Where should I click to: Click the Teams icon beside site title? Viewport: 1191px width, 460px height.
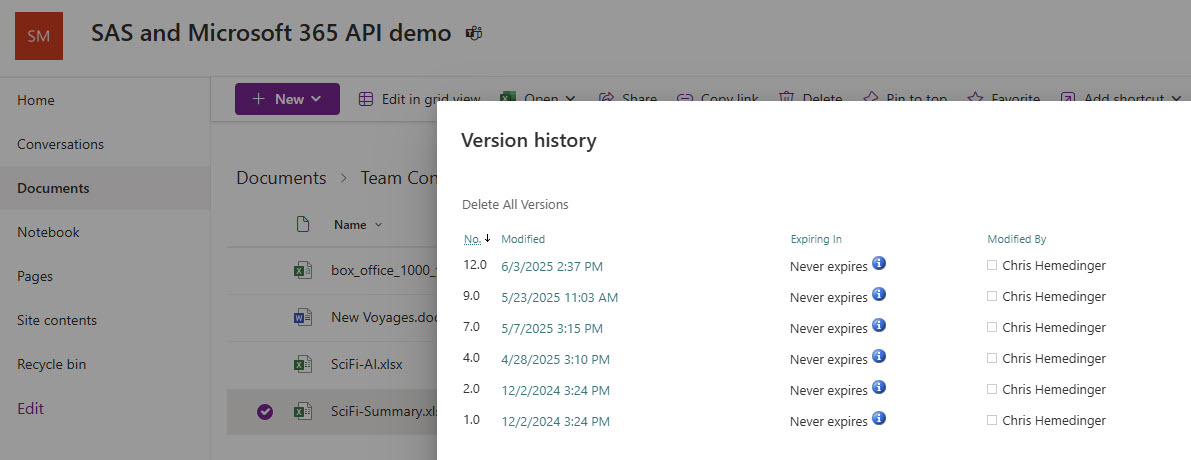474,33
